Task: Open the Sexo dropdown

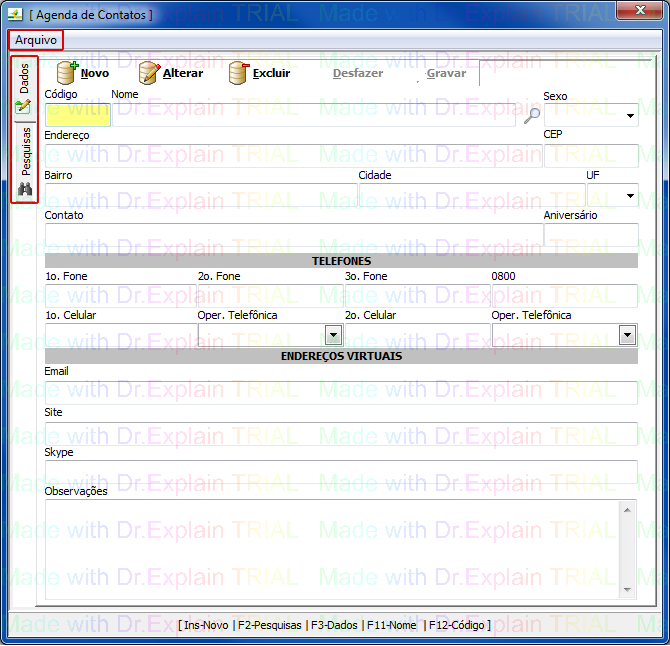Action: [630, 116]
